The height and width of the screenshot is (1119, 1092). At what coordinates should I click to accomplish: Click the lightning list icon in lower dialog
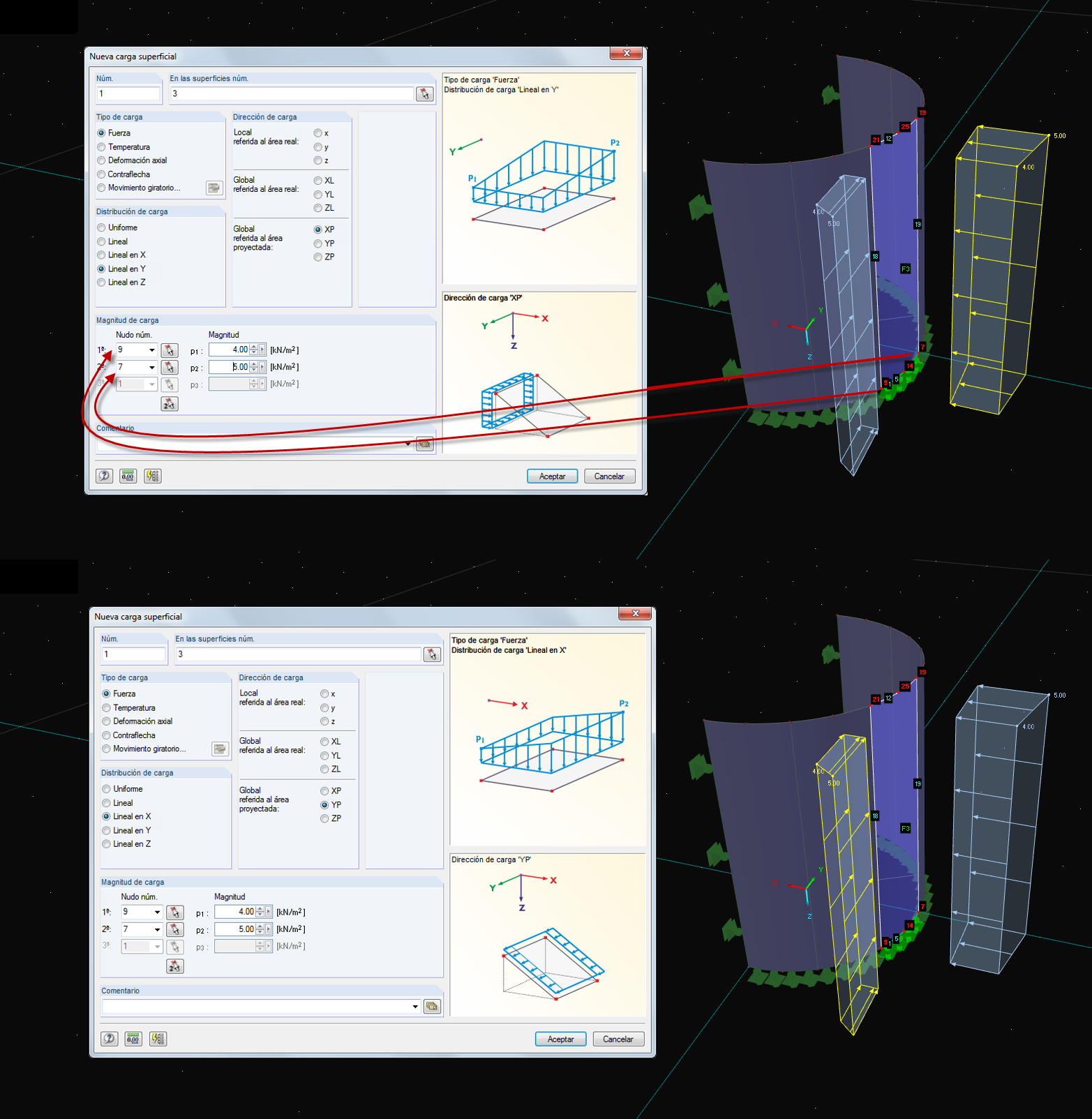[x=158, y=1039]
